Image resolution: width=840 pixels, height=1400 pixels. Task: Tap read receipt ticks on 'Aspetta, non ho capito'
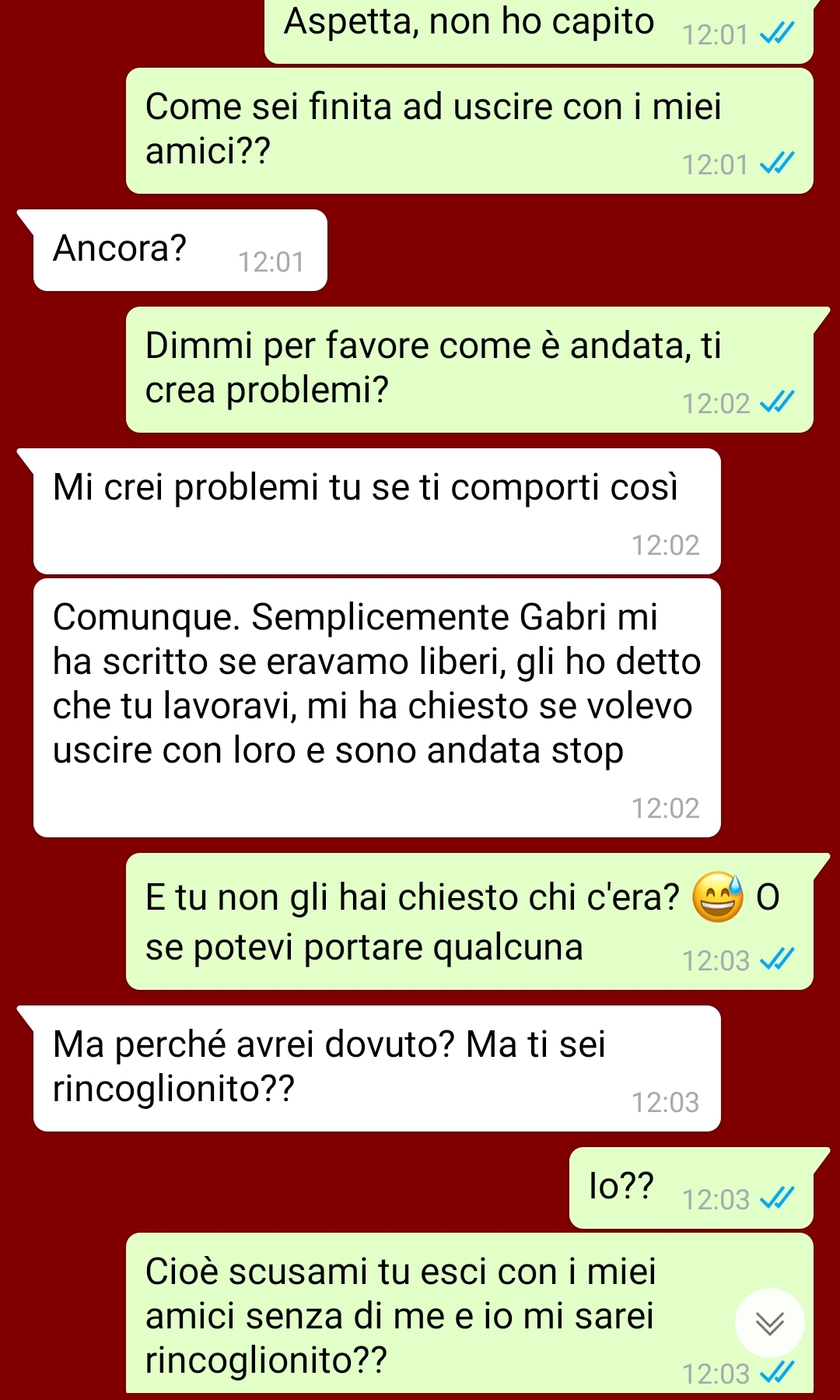(777, 33)
